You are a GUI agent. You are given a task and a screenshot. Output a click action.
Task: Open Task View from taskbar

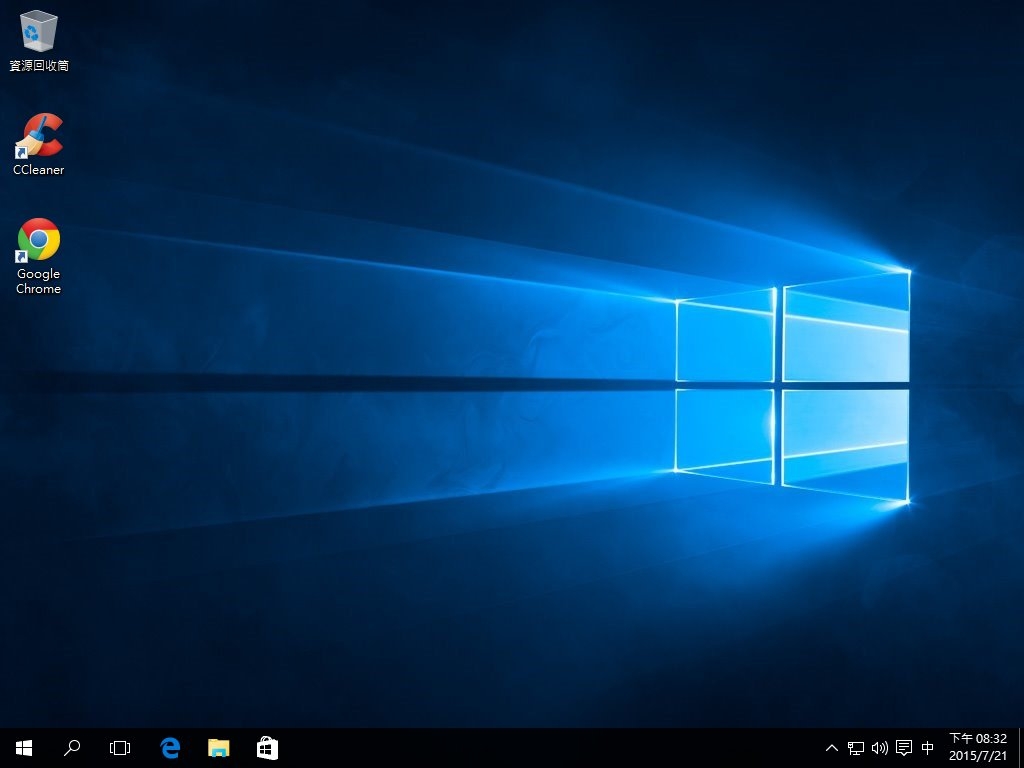tap(120, 748)
